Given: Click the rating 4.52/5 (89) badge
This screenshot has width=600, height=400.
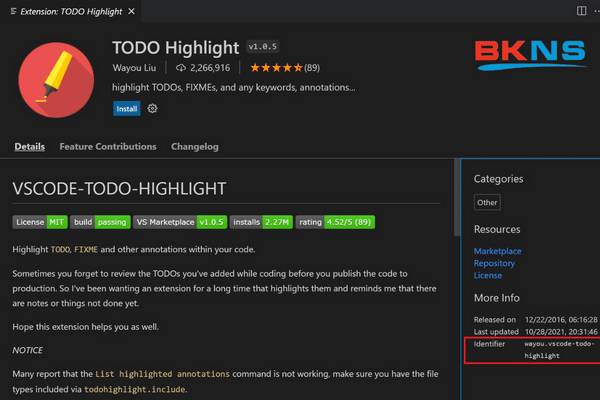Looking at the screenshot, I should pos(335,222).
